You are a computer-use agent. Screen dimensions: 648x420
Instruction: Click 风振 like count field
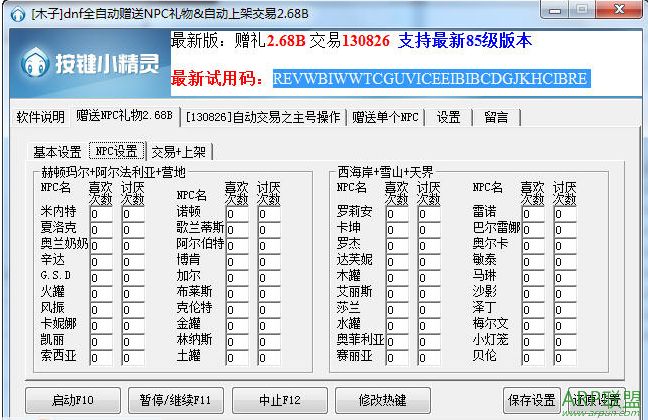pos(101,310)
